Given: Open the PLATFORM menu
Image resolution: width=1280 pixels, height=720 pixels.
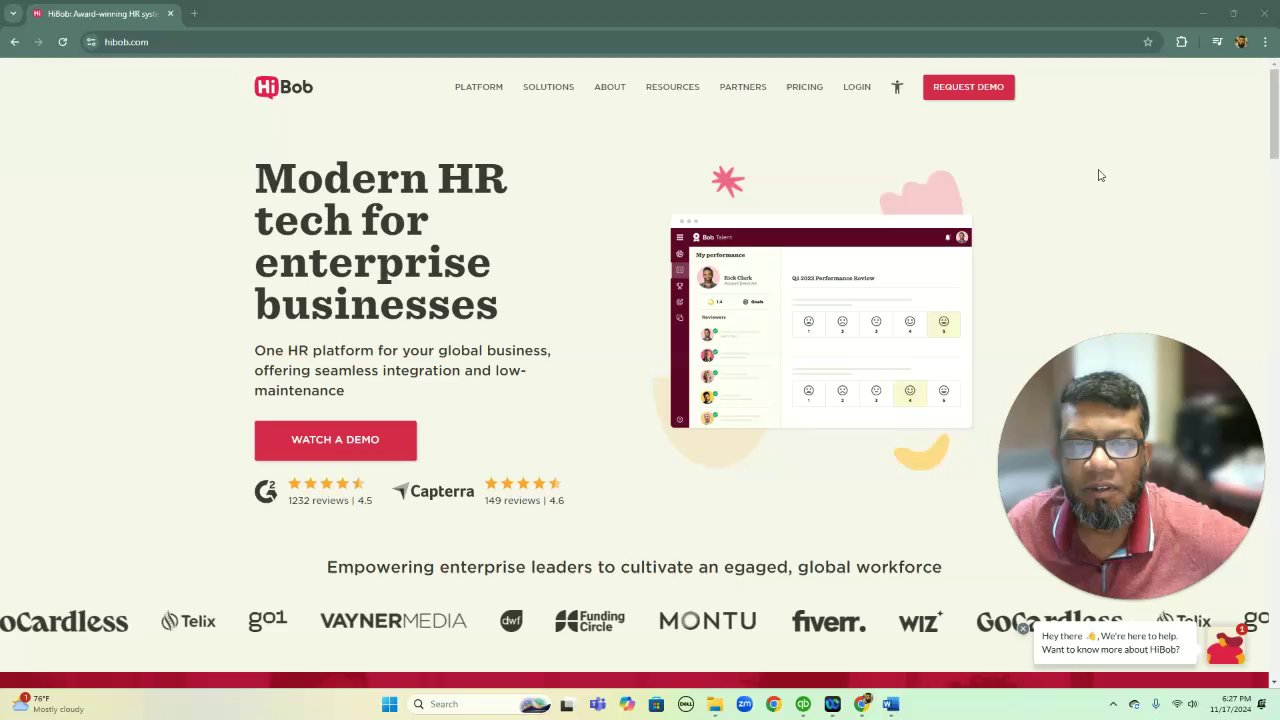Looking at the screenshot, I should tap(479, 87).
